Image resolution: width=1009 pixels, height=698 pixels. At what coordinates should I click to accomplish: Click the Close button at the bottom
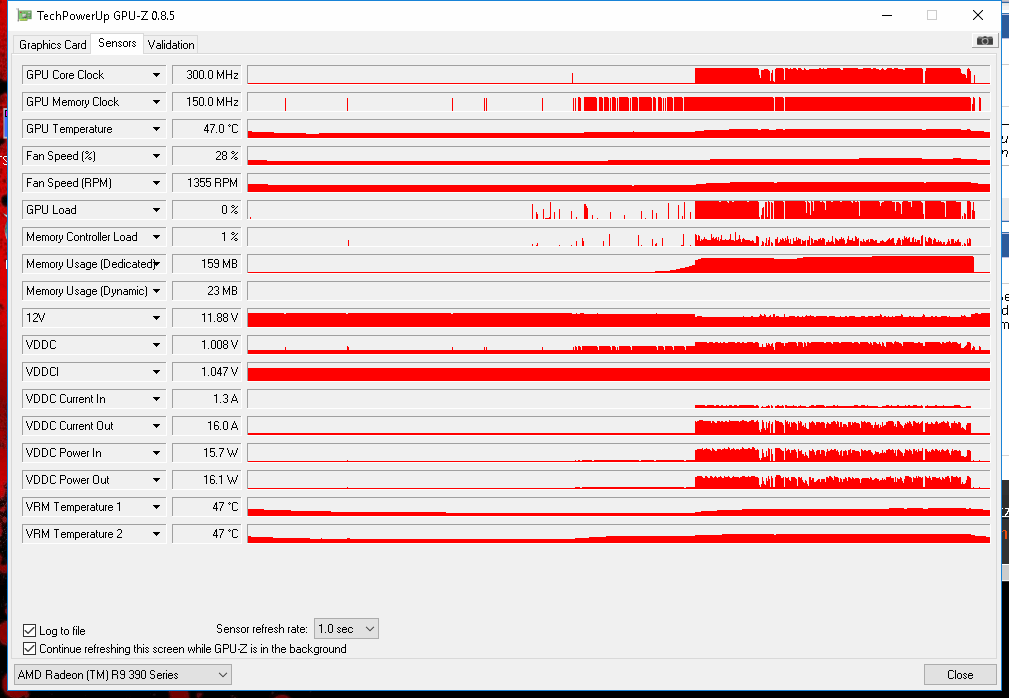[959, 674]
